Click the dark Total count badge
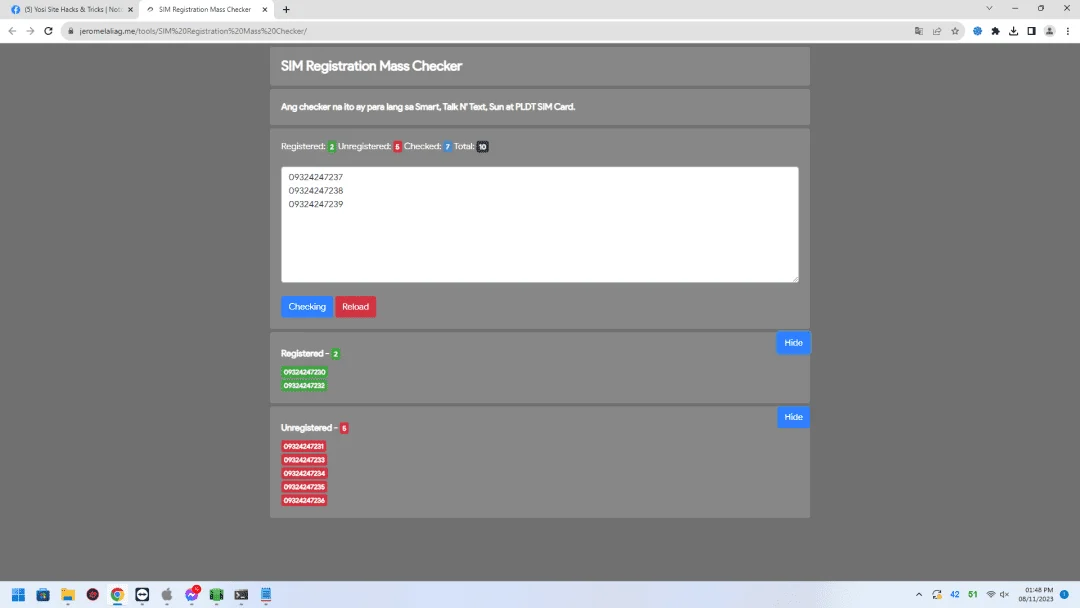Image resolution: width=1080 pixels, height=608 pixels. (483, 147)
